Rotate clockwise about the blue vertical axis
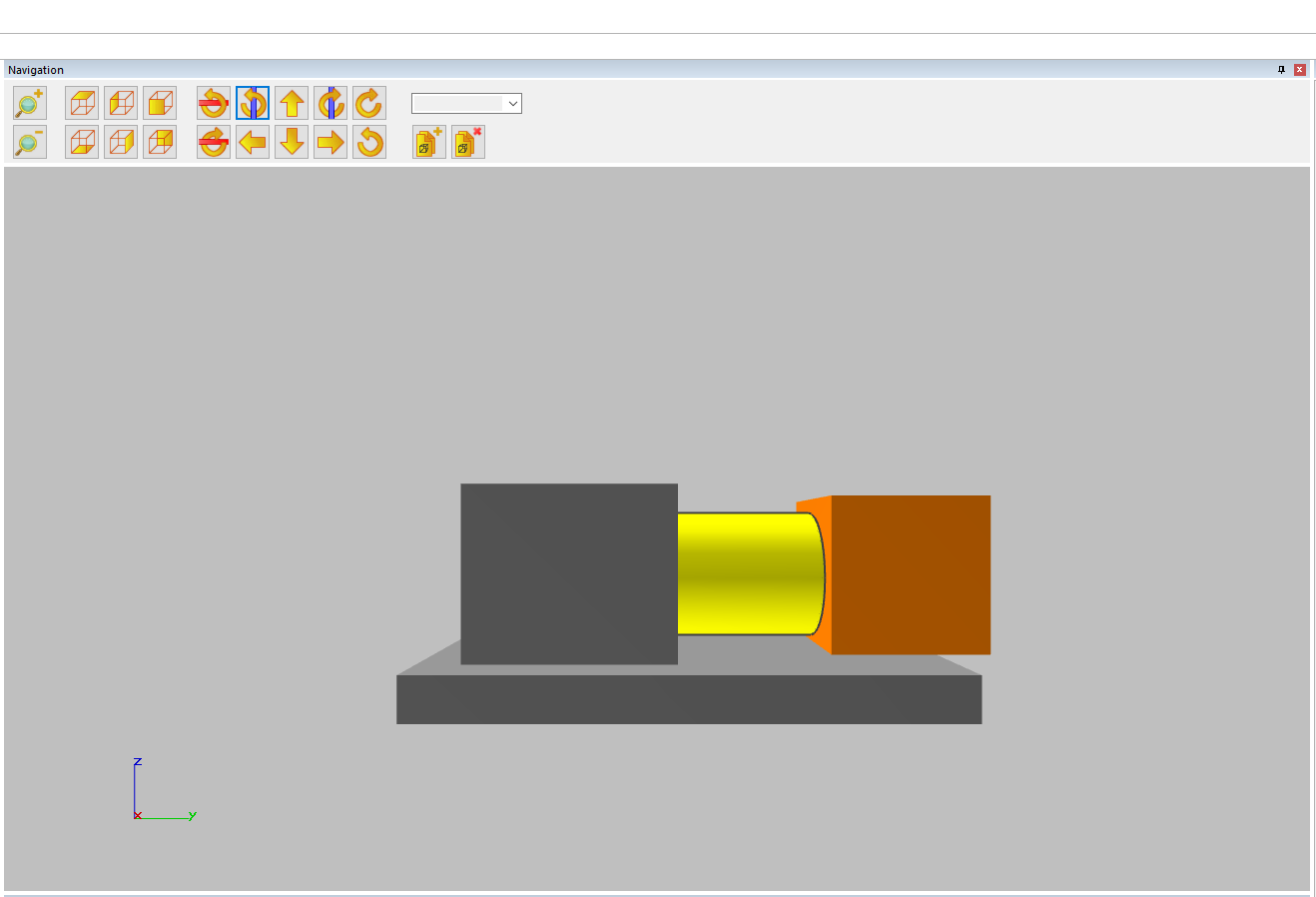 click(330, 103)
